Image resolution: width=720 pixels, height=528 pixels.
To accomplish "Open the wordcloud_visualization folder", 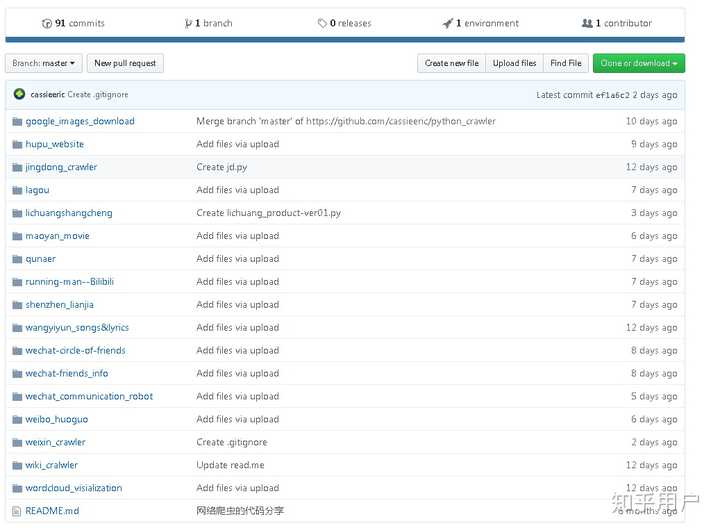I will point(74,488).
